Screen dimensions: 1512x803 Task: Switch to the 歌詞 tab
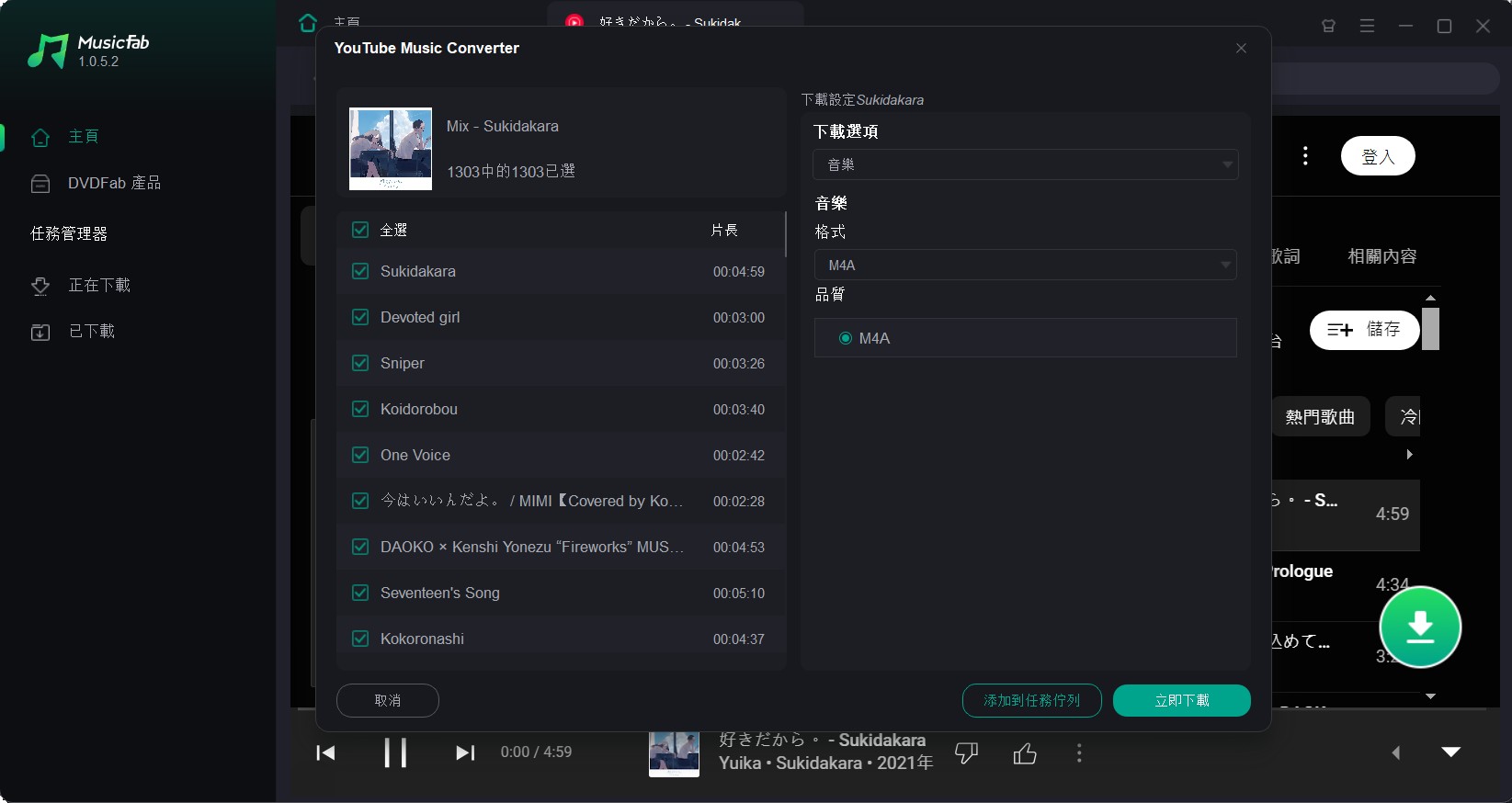tap(1286, 256)
